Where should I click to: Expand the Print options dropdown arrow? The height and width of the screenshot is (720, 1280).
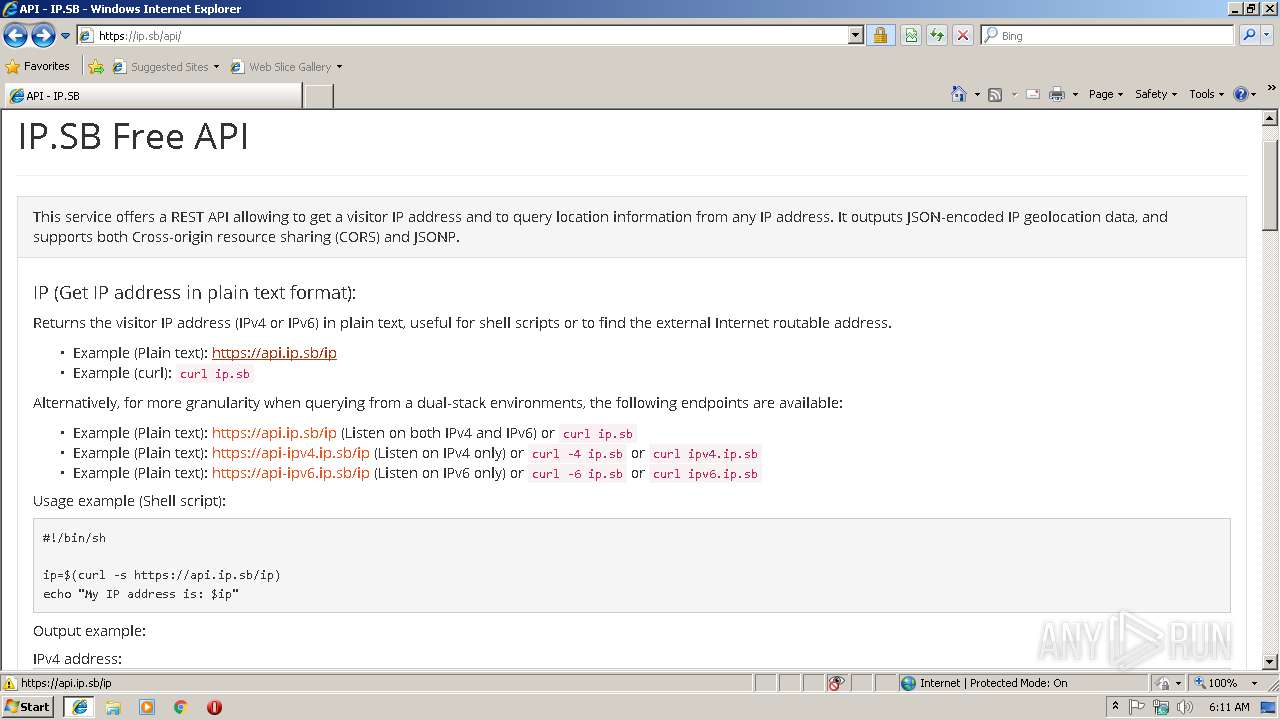tap(1075, 94)
